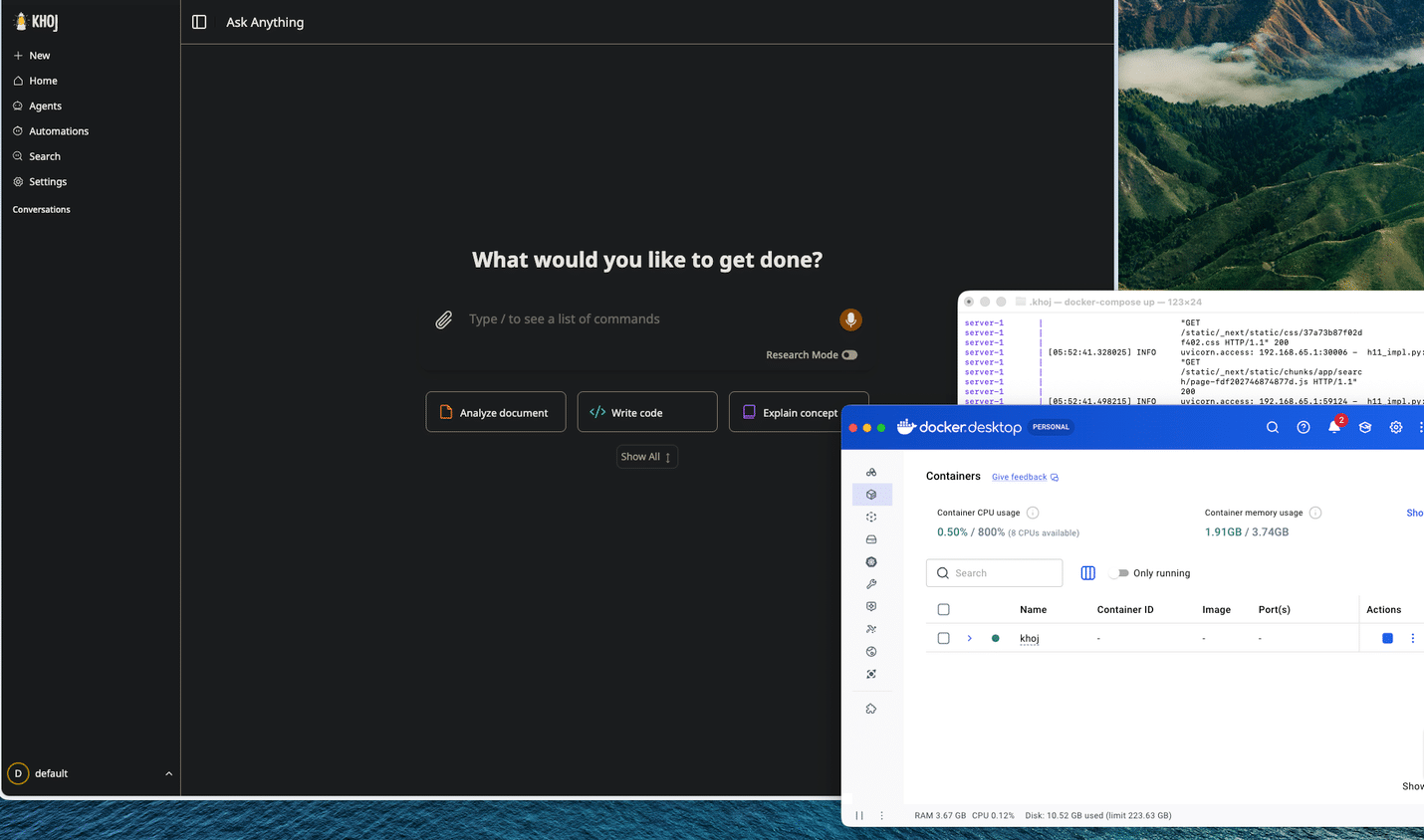Image resolution: width=1424 pixels, height=840 pixels.
Task: Click the info icon beside Container memory usage
Action: [1315, 513]
